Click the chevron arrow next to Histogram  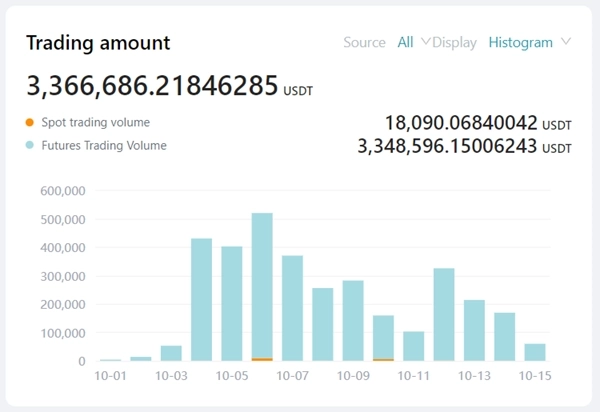(567, 42)
